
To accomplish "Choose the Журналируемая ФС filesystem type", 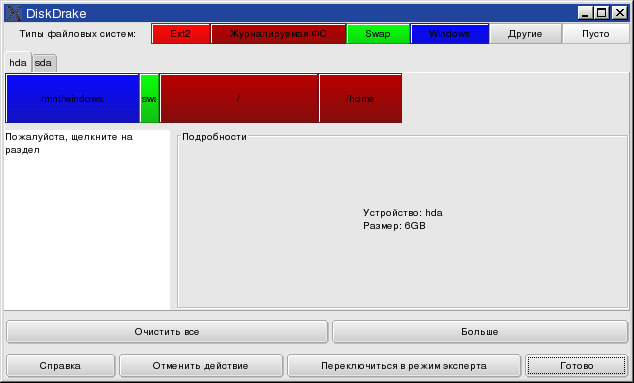I will point(278,34).
